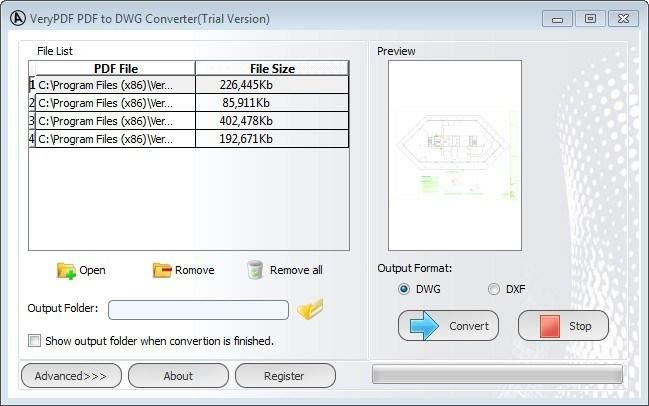Image resolution: width=649 pixels, height=406 pixels.
Task: Expand the Advanced>>> options
Action: (71, 376)
